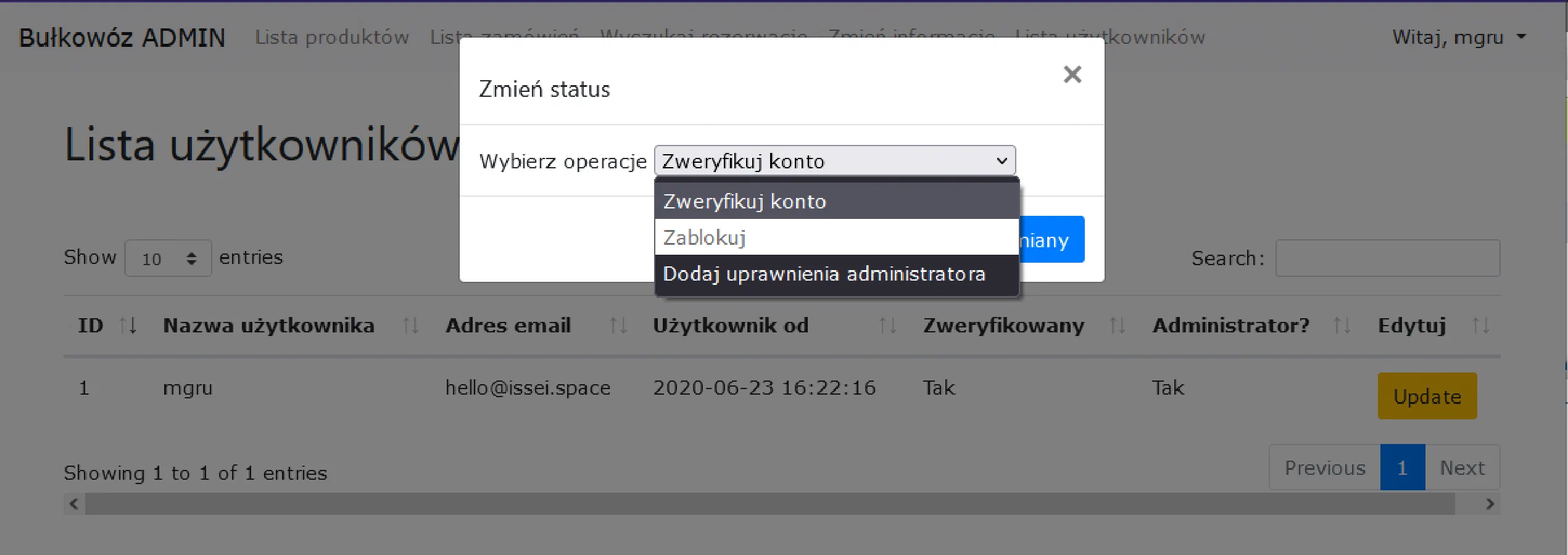Viewport: 1568px width, 555px height.
Task: Click the blue save changes button
Action: coord(1051,240)
